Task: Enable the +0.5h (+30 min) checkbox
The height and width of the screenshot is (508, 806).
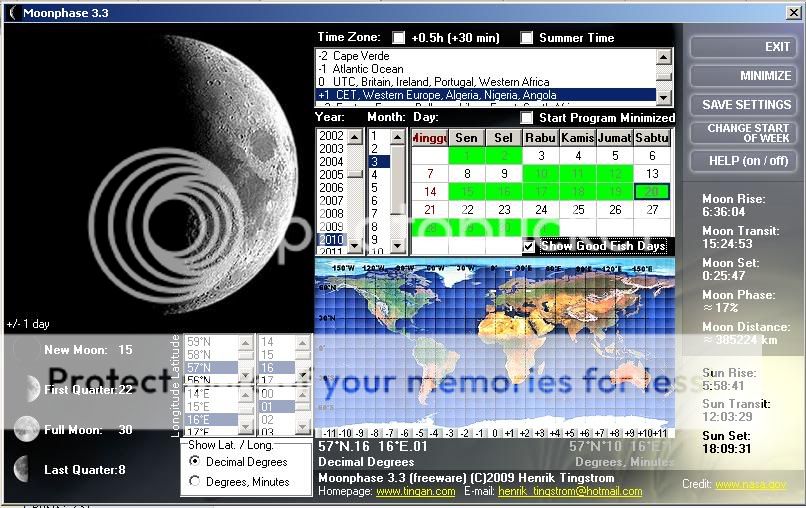Action: coord(399,38)
